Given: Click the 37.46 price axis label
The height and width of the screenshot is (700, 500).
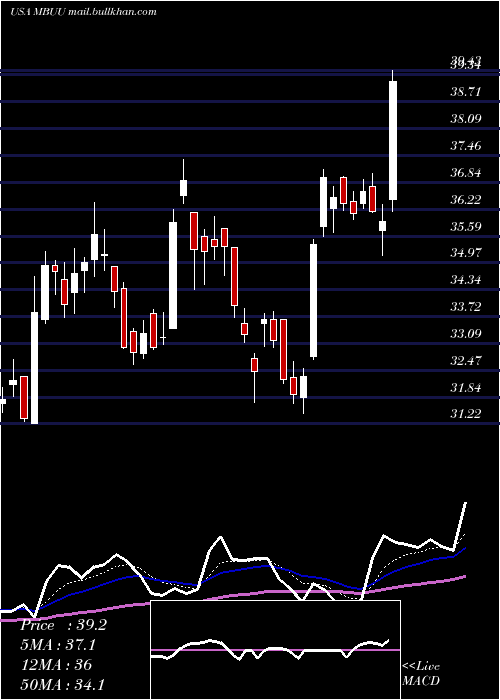Looking at the screenshot, I should 466,146.
